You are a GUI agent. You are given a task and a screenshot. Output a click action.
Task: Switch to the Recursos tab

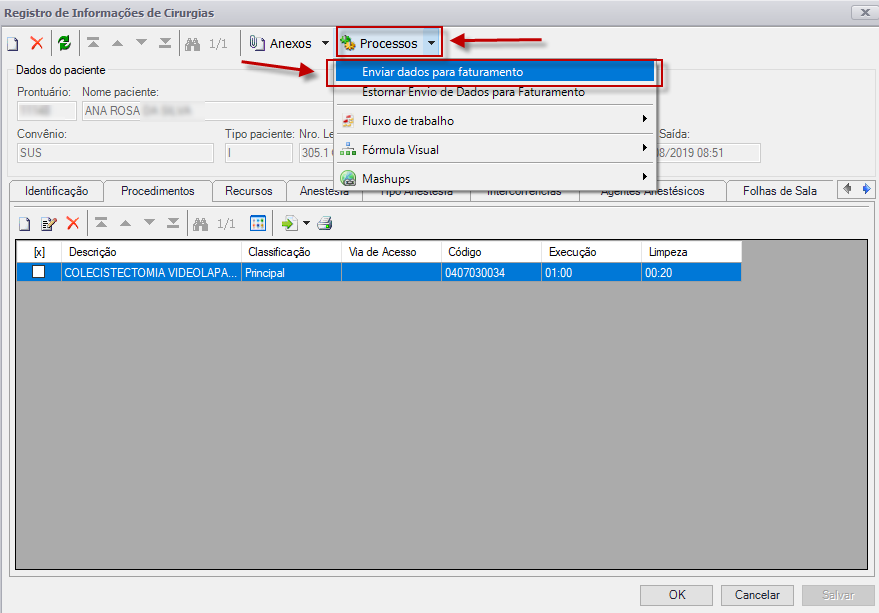coord(249,191)
